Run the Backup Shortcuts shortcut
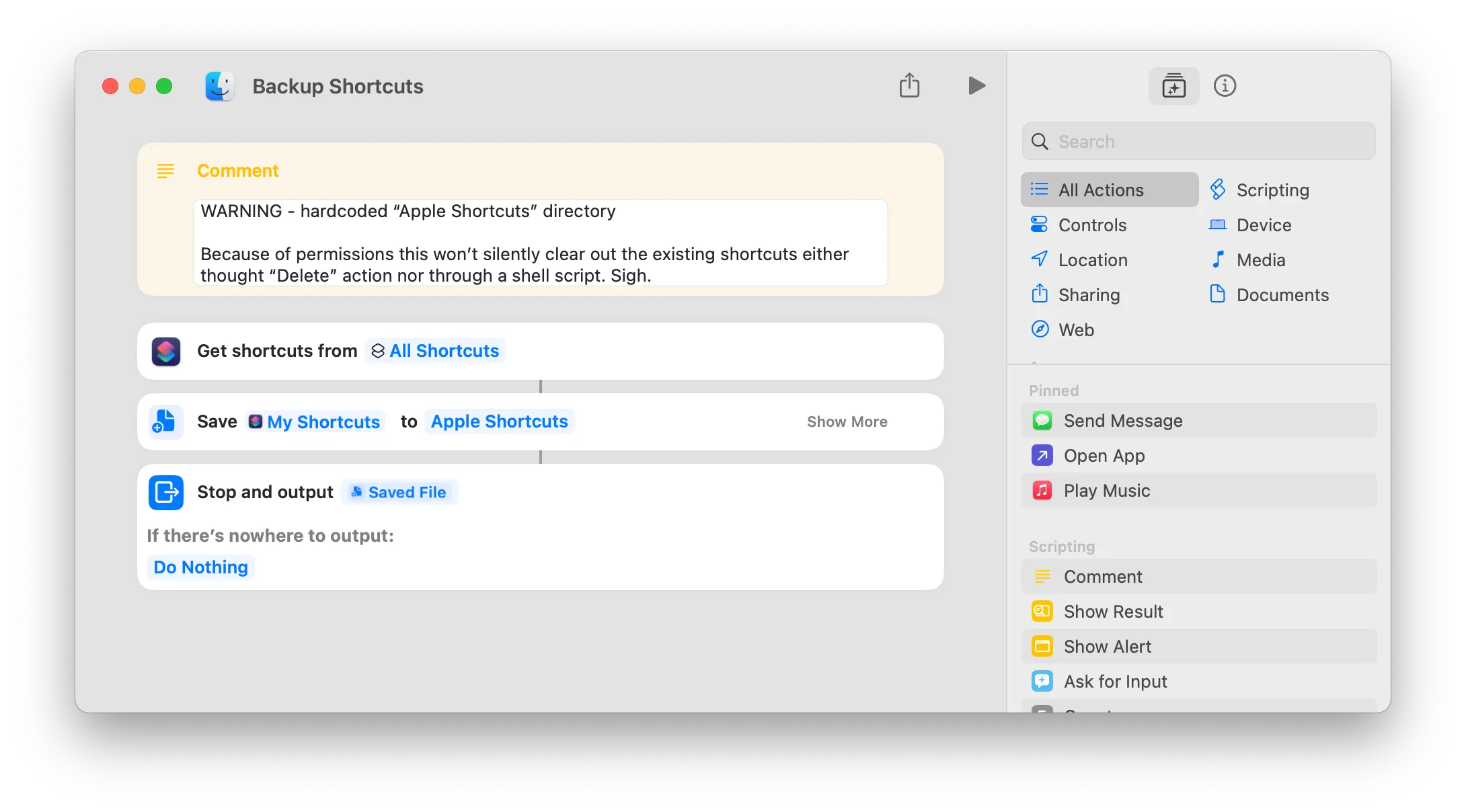Viewport: 1466px width, 812px height. click(976, 85)
